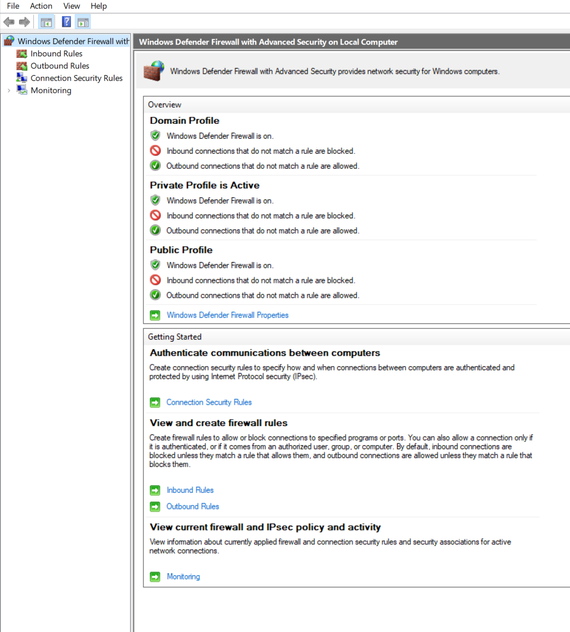Image resolution: width=570 pixels, height=632 pixels.
Task: Click the firewall root node icon in the tree
Action: click(x=9, y=41)
